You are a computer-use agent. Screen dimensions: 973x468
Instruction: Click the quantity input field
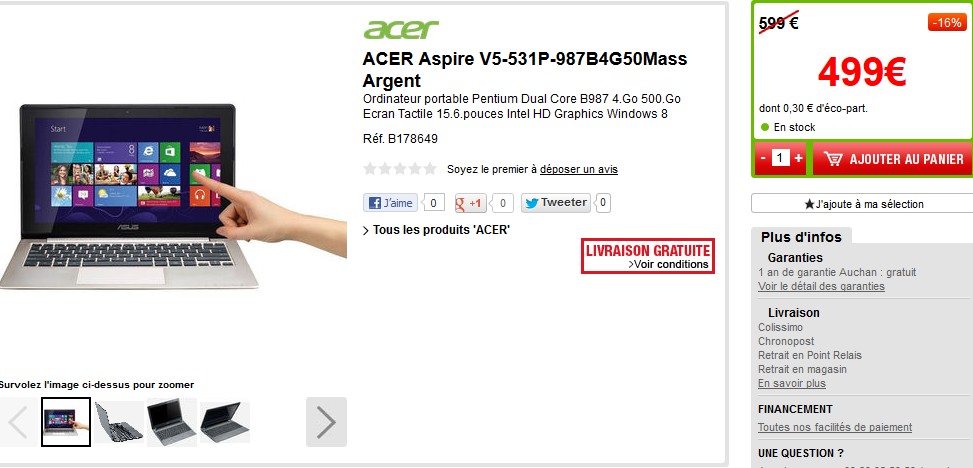coord(781,158)
